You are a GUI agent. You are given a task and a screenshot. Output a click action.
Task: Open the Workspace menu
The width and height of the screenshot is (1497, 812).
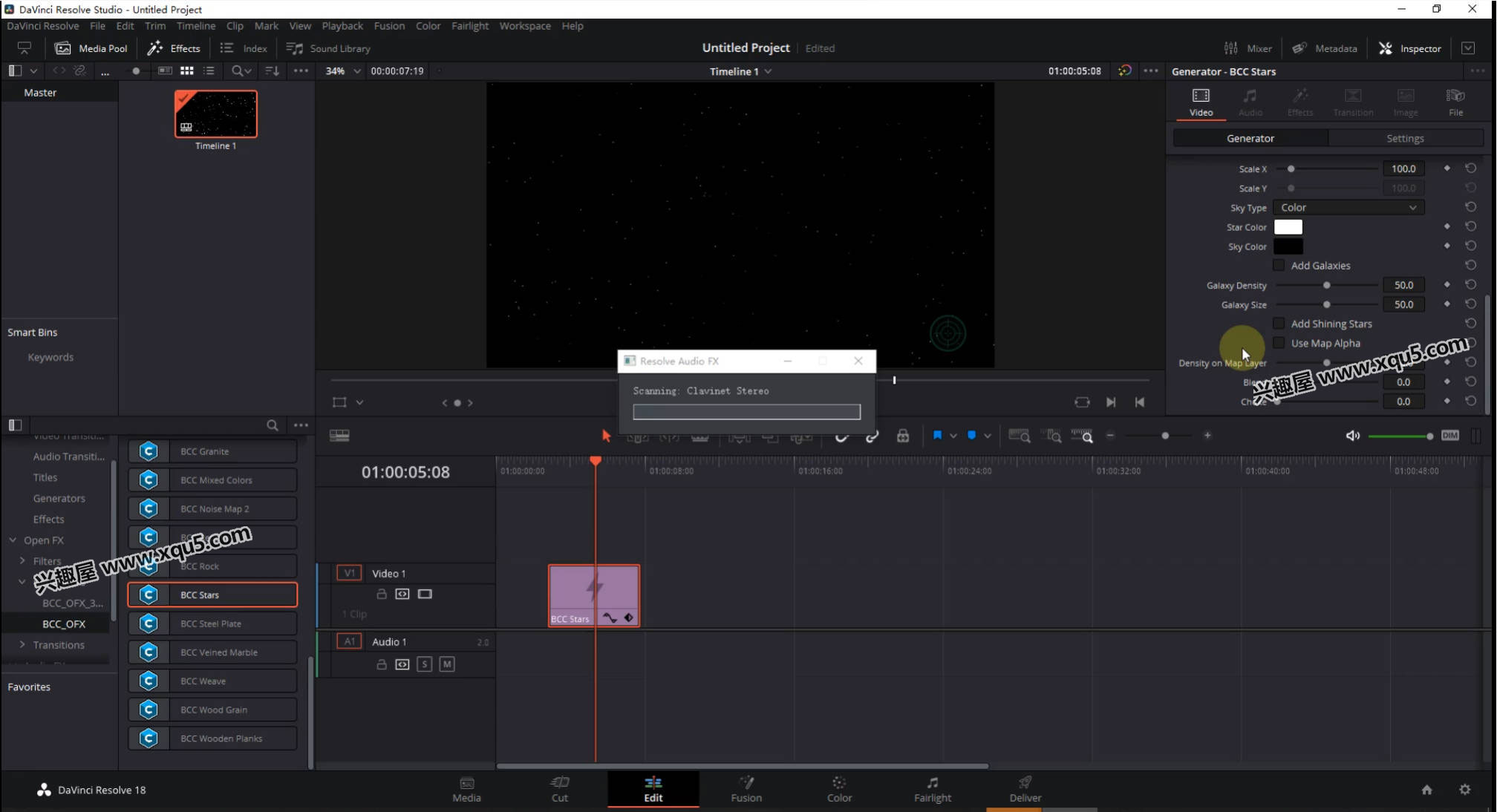click(x=525, y=26)
